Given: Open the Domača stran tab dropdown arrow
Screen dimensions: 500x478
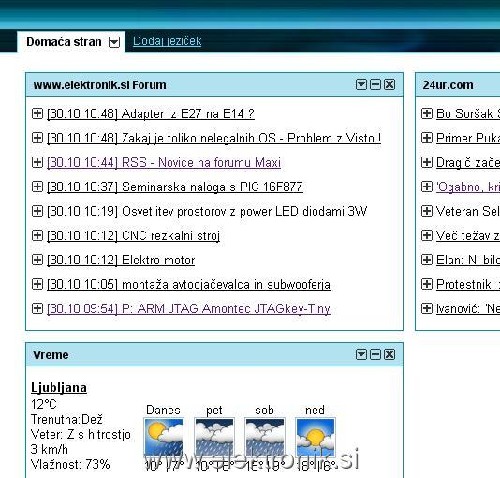Looking at the screenshot, I should click(114, 42).
